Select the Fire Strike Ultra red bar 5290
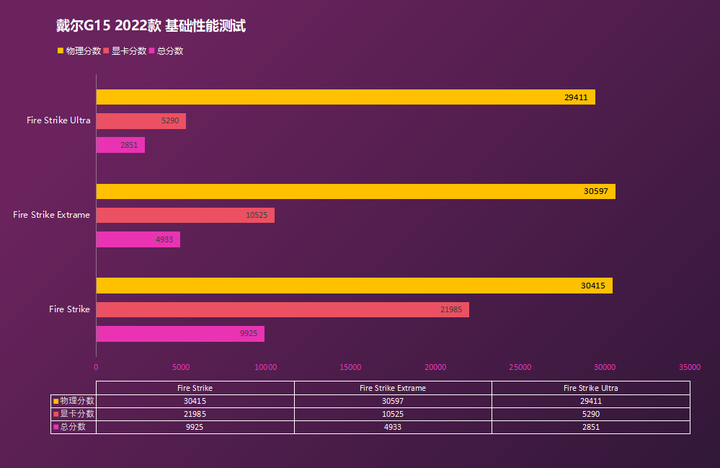 pyautogui.click(x=141, y=121)
